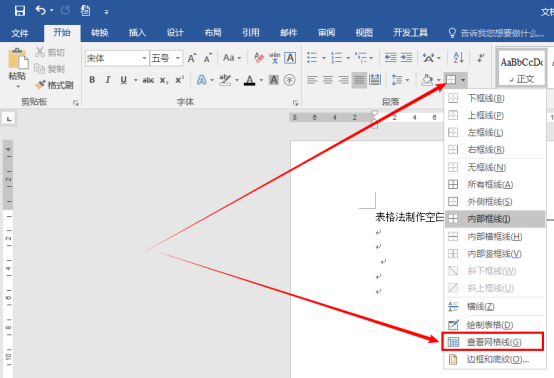The width and height of the screenshot is (554, 378).
Task: Toggle character shading A icon
Action: 274,80
